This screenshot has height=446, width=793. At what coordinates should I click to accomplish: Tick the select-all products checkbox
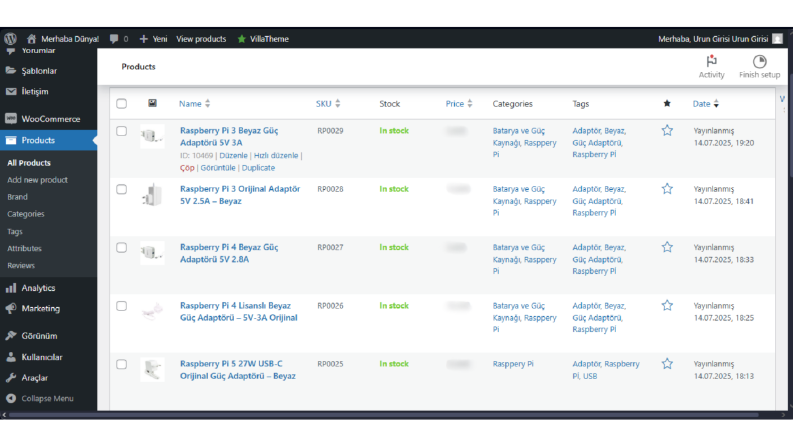tap(121, 104)
